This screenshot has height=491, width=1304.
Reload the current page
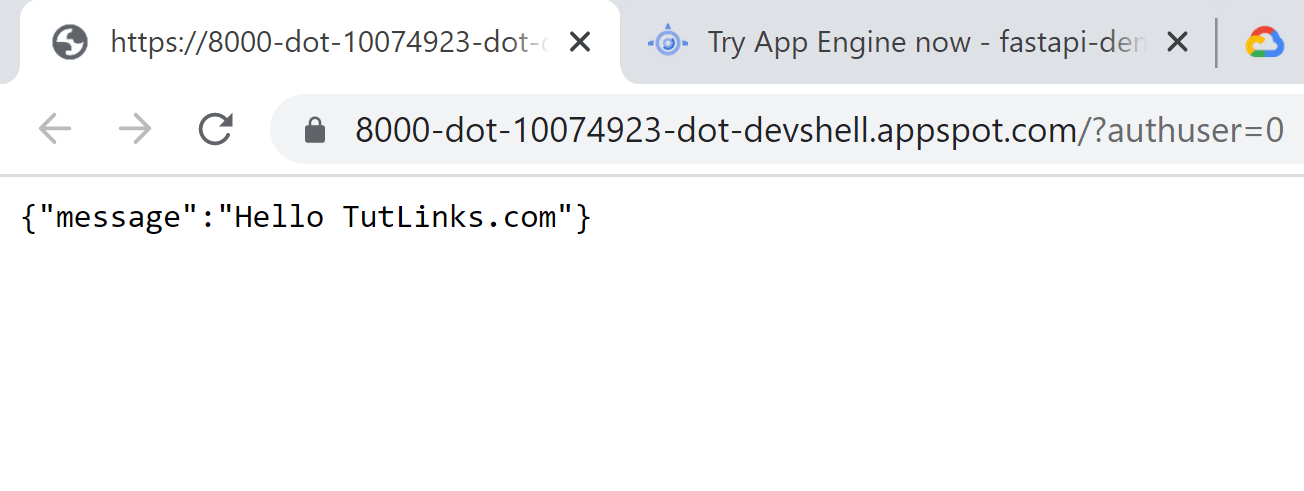click(x=215, y=129)
